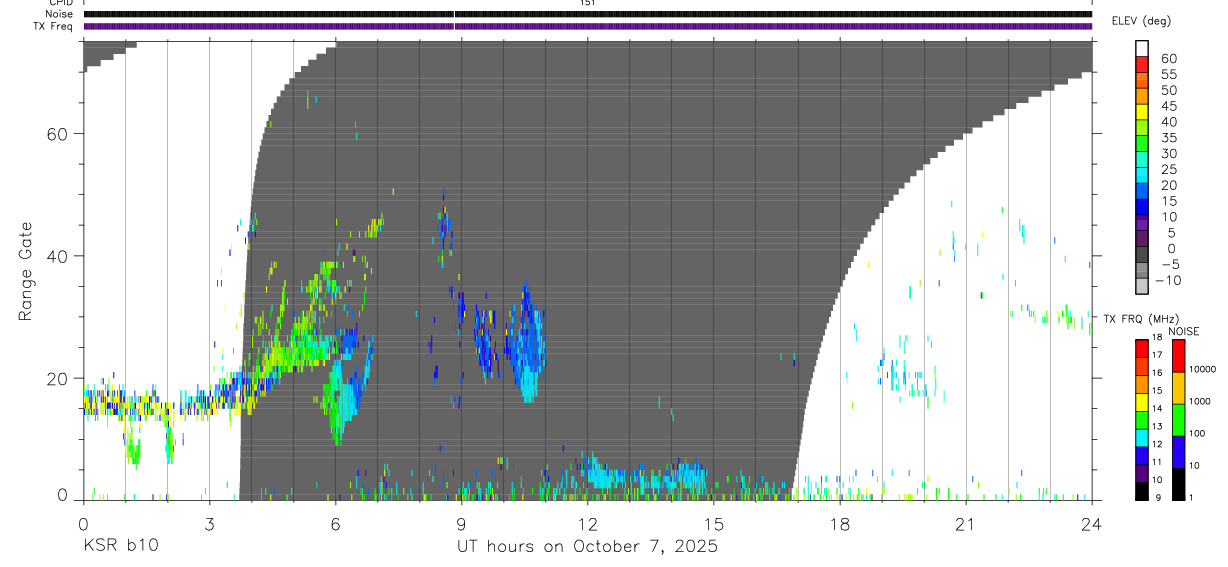The width and height of the screenshot is (1228, 567).
Task: Click the '100' value on the NOISE scale
Action: click(x=1197, y=434)
